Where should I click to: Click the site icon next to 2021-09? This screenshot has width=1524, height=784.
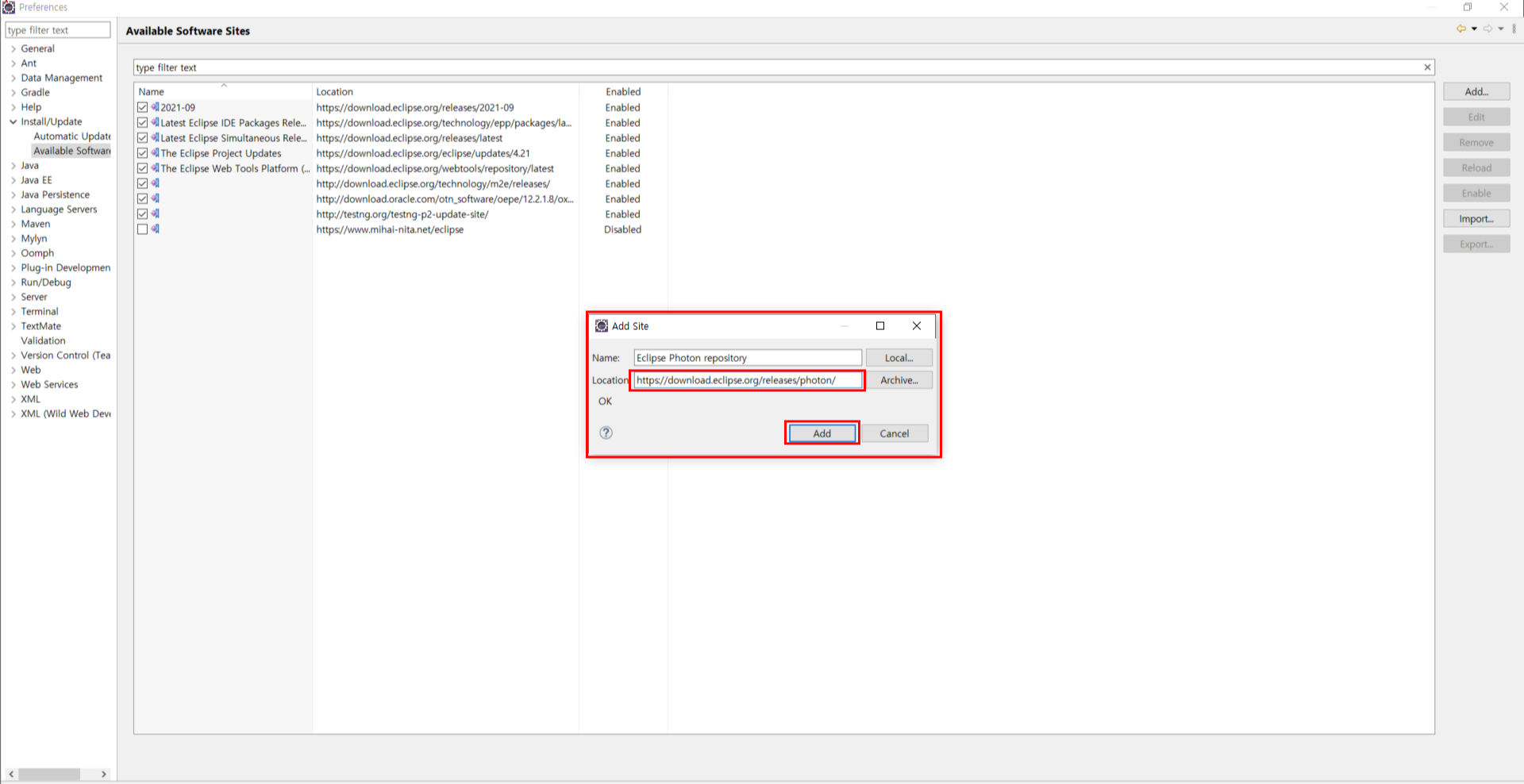coord(156,107)
